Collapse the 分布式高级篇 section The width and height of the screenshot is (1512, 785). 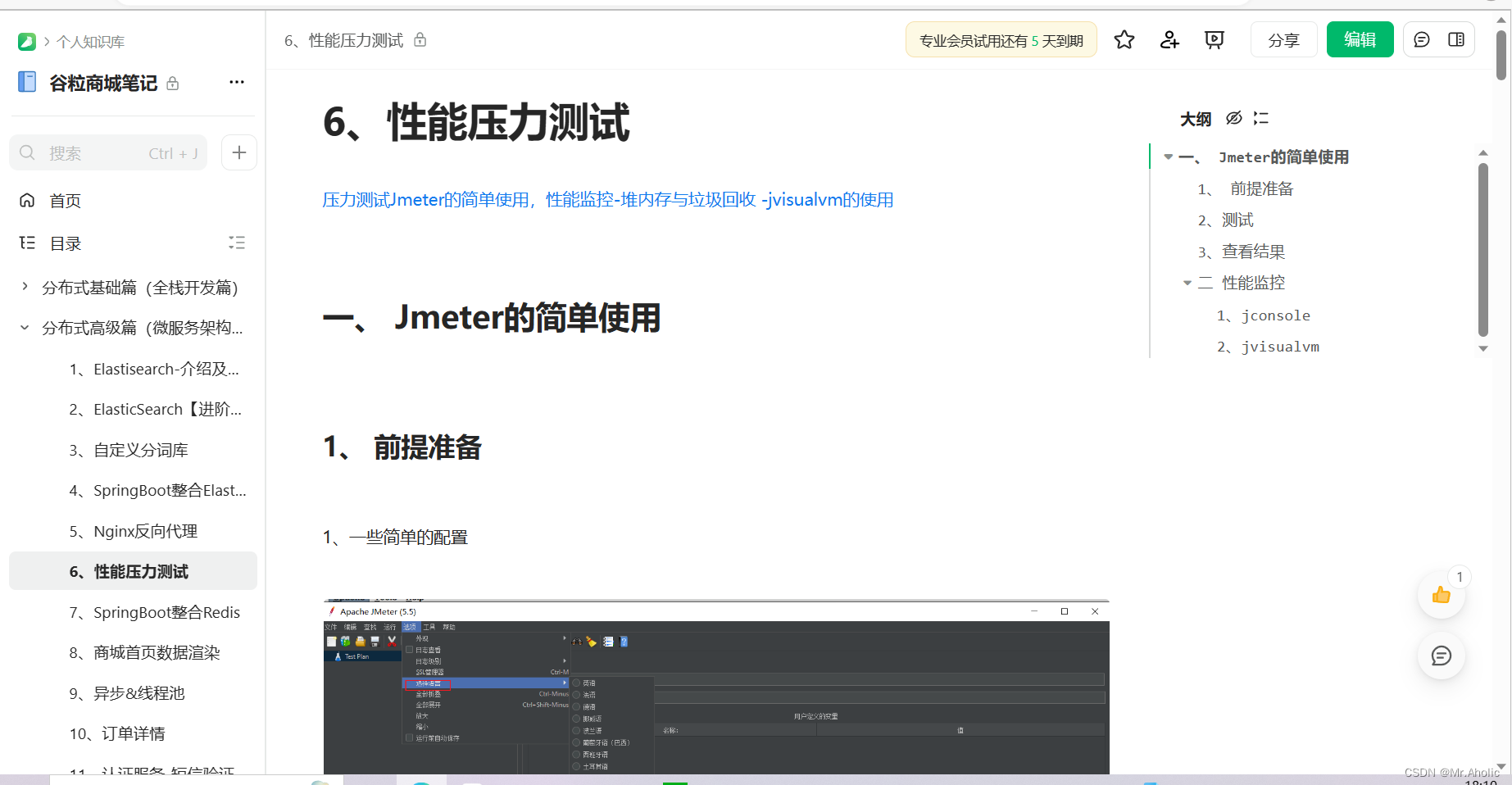click(24, 327)
